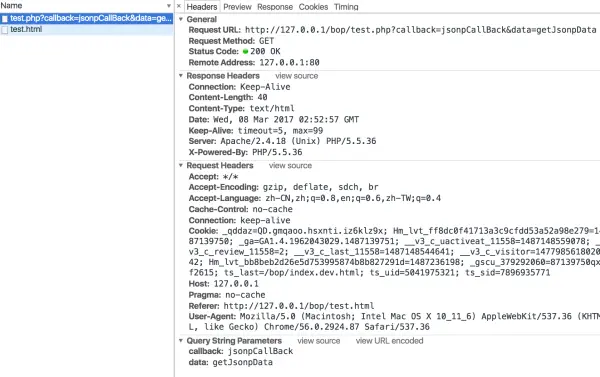
Task: Switch to the Response tab
Action: pyautogui.click(x=275, y=7)
